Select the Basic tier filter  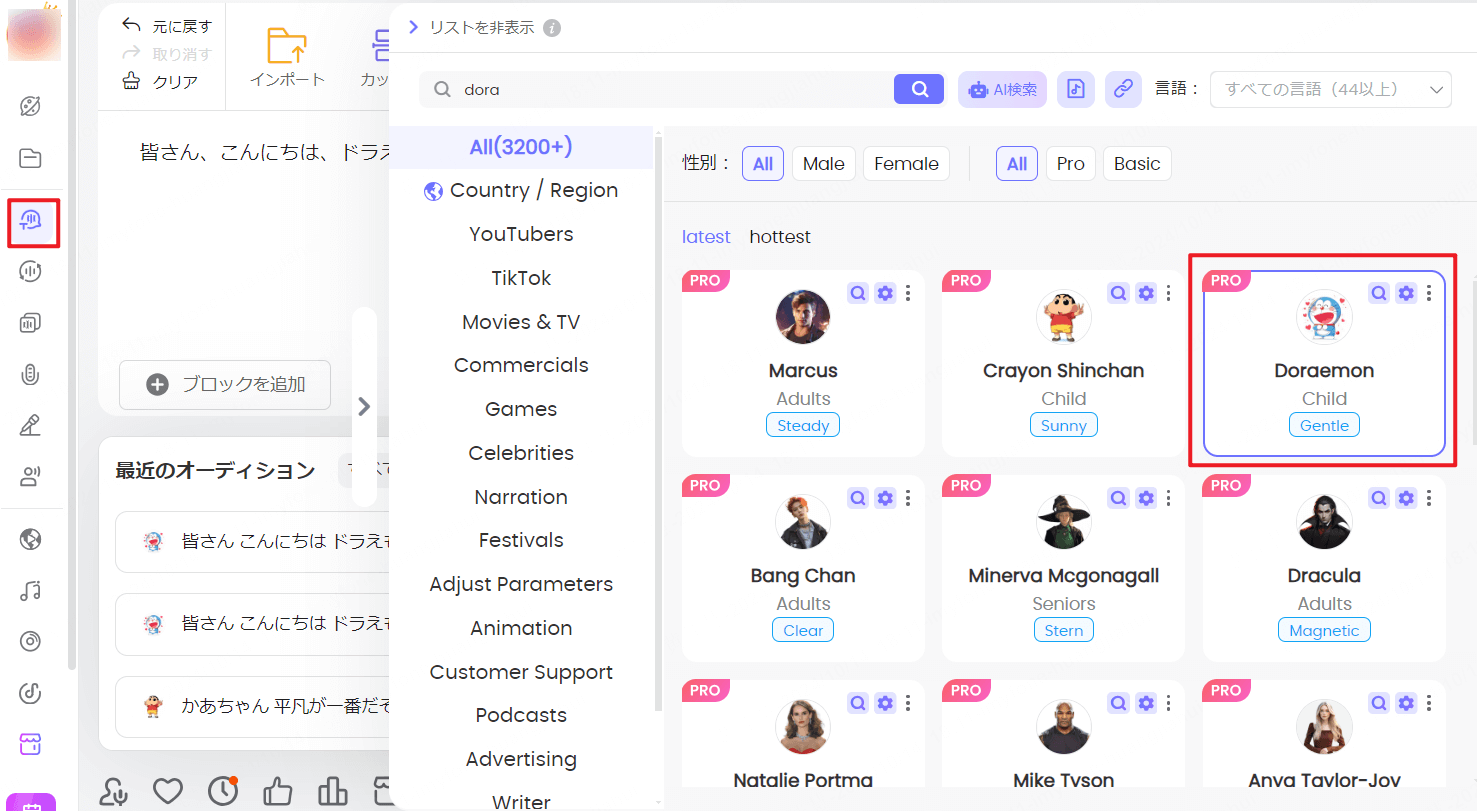pyautogui.click(x=1137, y=164)
